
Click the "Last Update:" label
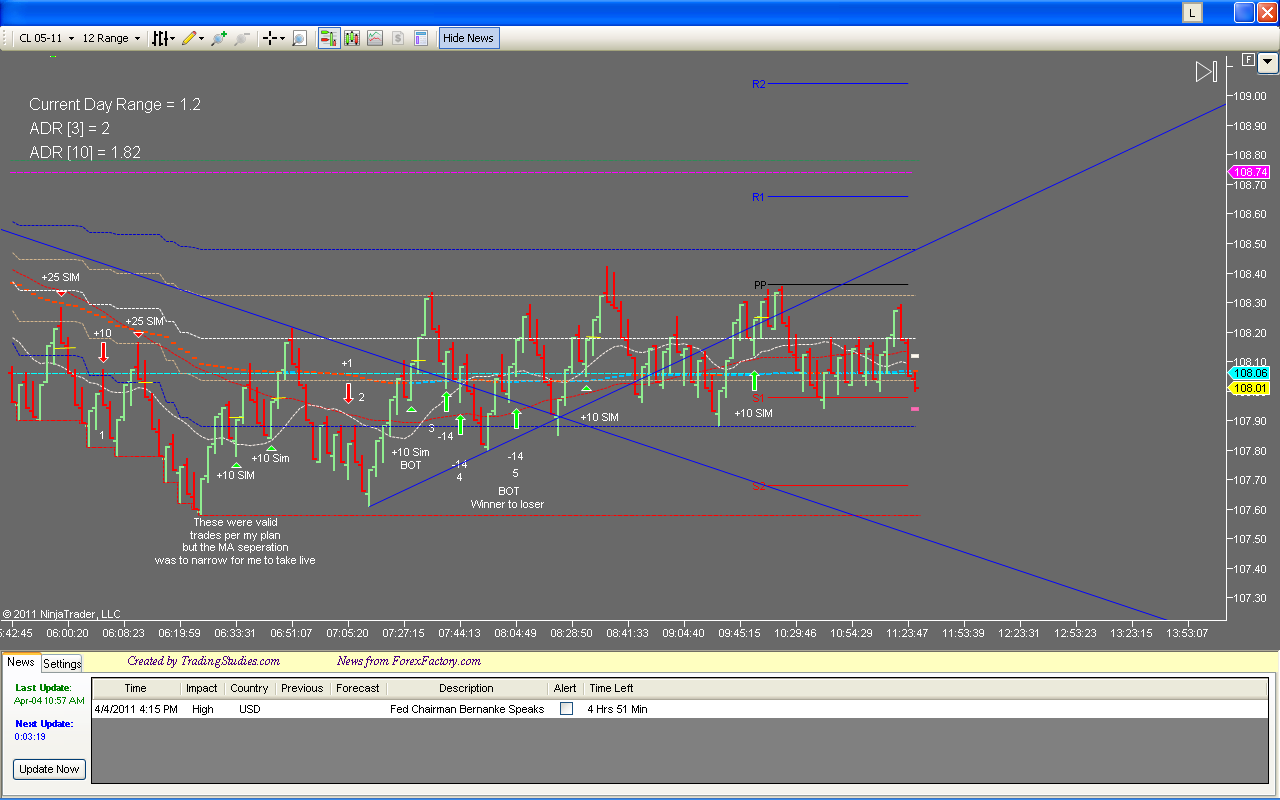[x=43, y=688]
